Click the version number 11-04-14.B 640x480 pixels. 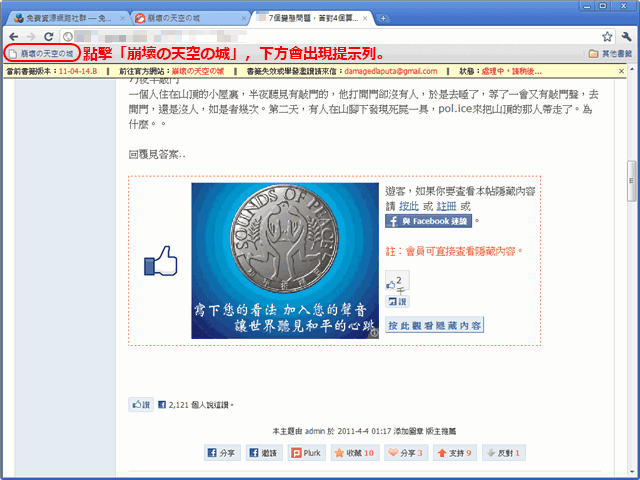[x=78, y=71]
